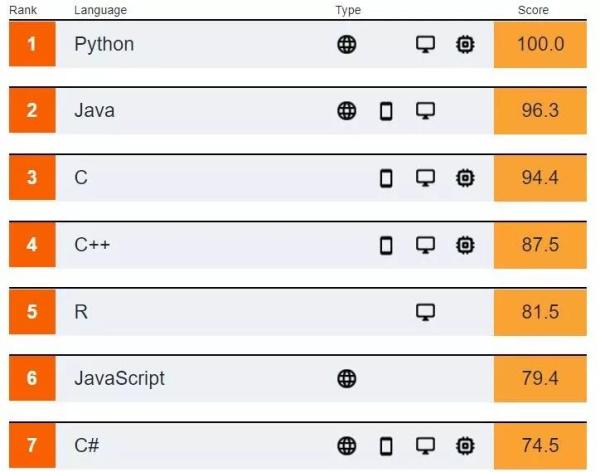Viewport: 600px width, 472px height.
Task: Click the desktop monitor icon for C
Action: (x=426, y=178)
